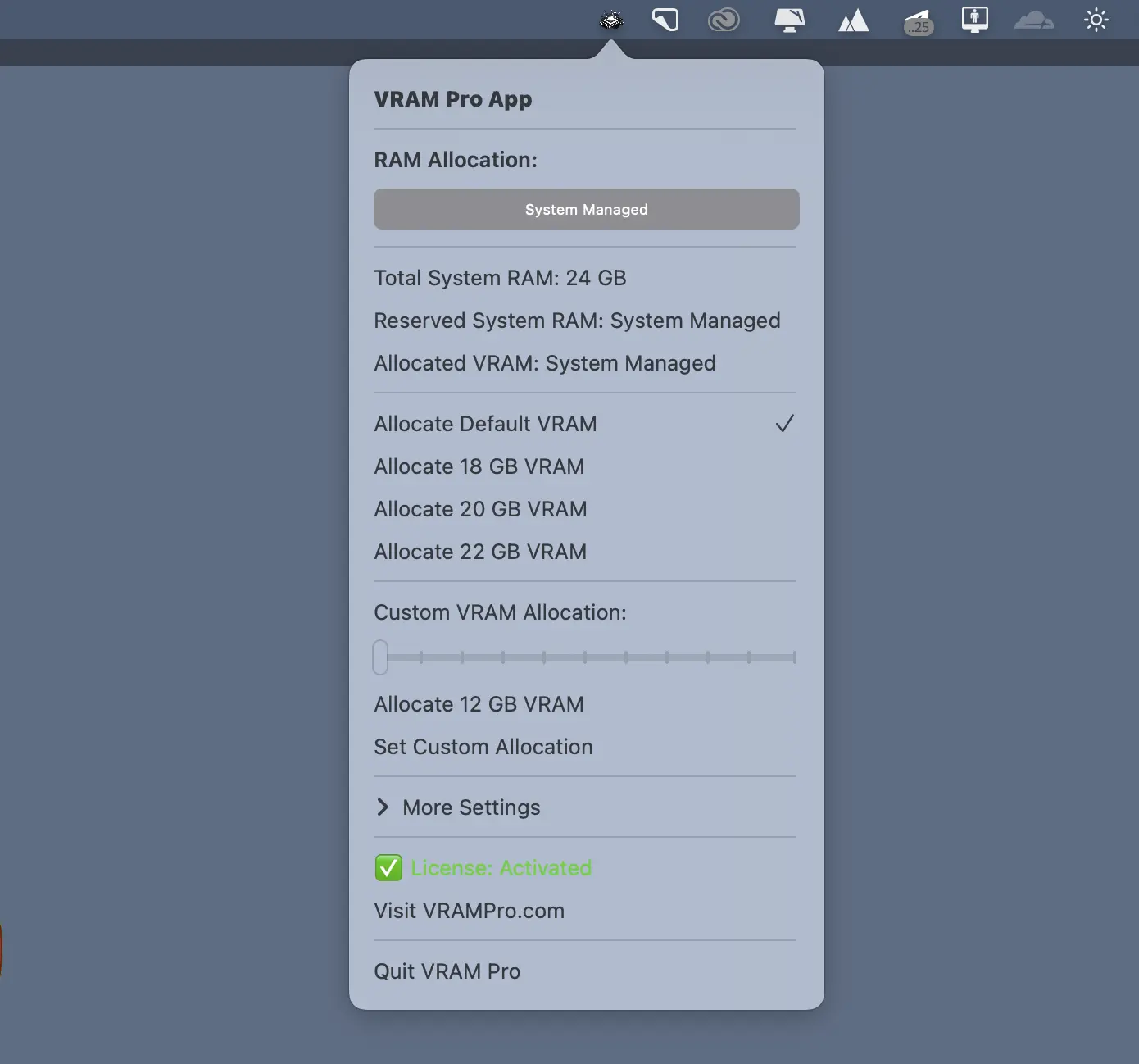Click the display monitor menu bar icon
The image size is (1139, 1064).
[790, 20]
